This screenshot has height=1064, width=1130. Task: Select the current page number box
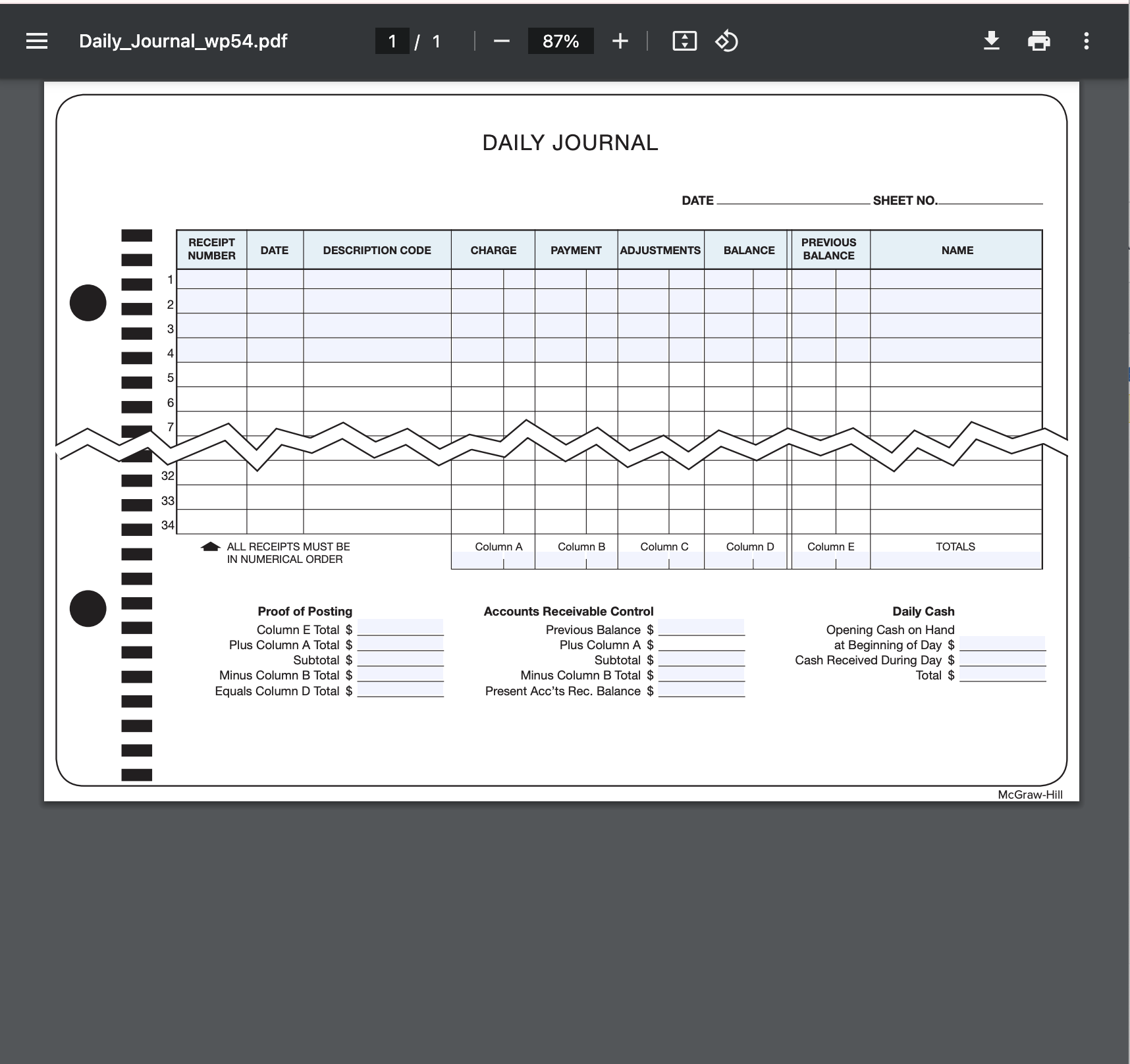coord(392,41)
